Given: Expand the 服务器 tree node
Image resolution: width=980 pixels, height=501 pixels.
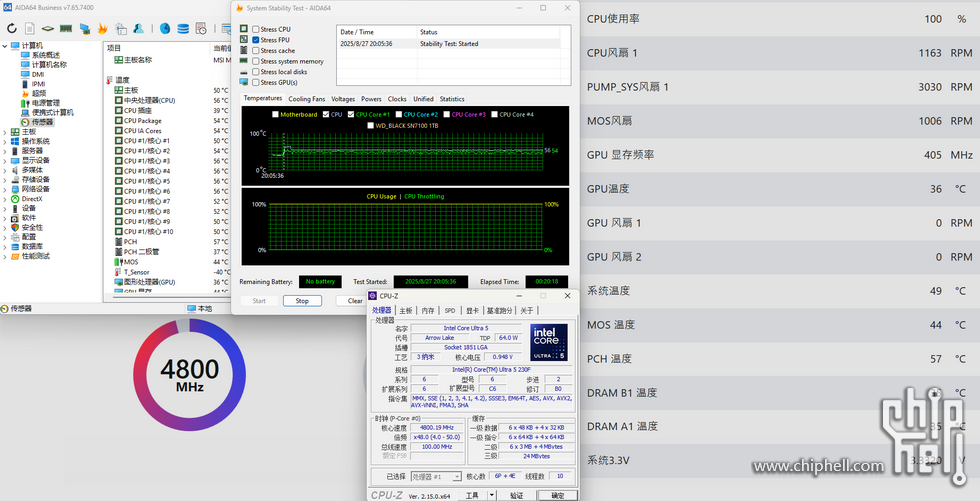Looking at the screenshot, I should pos(6,151).
